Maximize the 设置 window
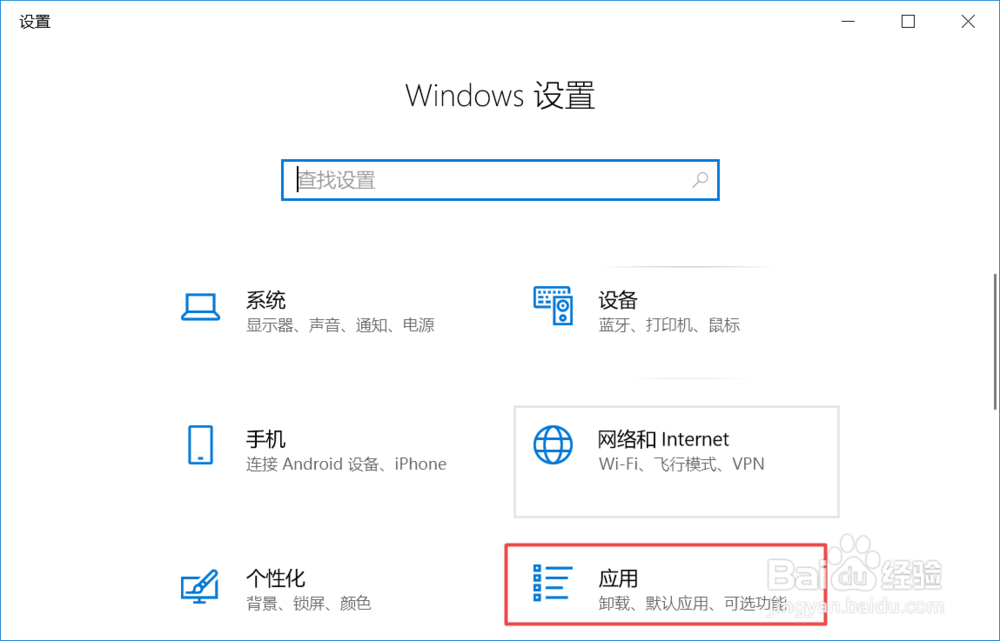 tap(908, 22)
